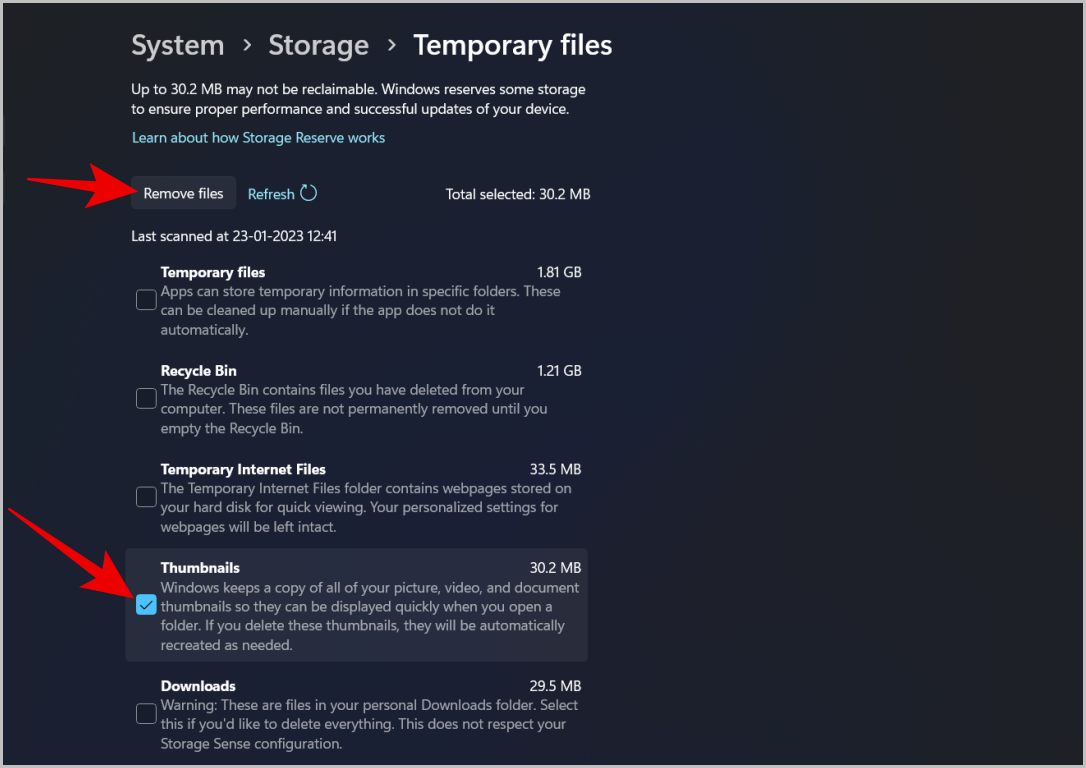1086x768 pixels.
Task: Open the Storage Reserve help link
Action: pyautogui.click(x=258, y=137)
